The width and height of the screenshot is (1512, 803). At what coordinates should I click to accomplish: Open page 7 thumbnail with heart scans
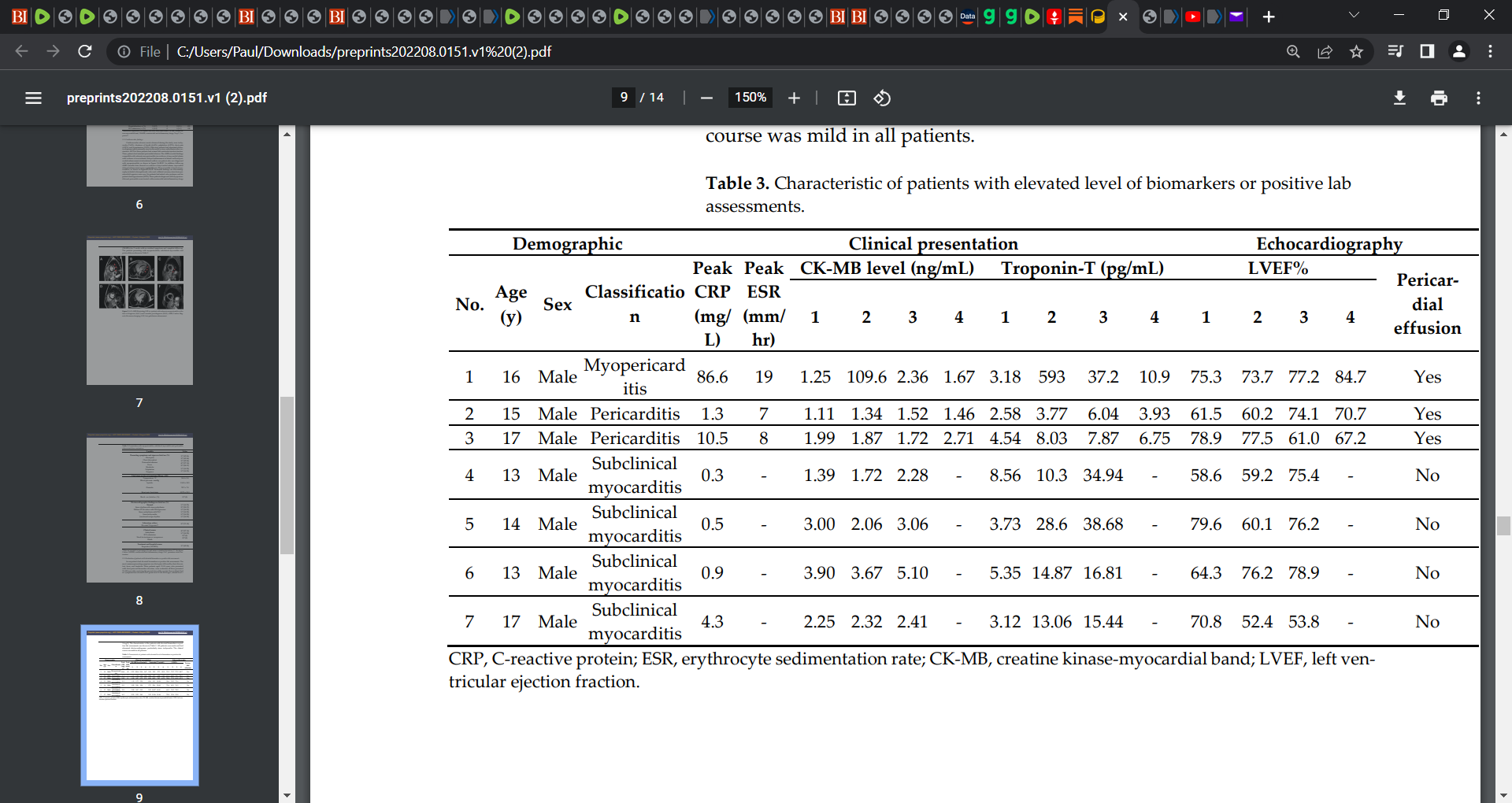[139, 310]
